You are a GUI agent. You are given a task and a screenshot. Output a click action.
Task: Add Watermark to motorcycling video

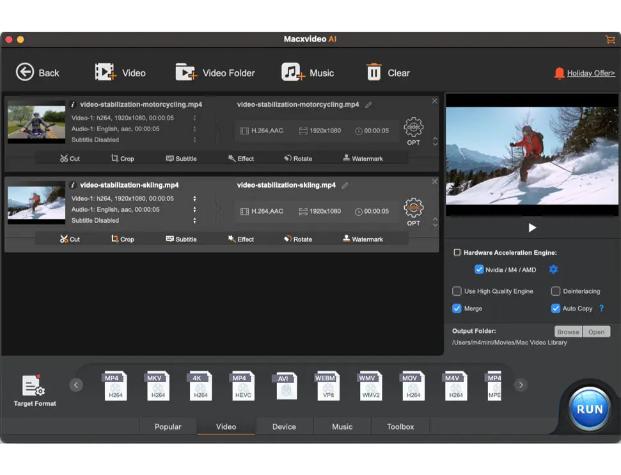tap(362, 158)
